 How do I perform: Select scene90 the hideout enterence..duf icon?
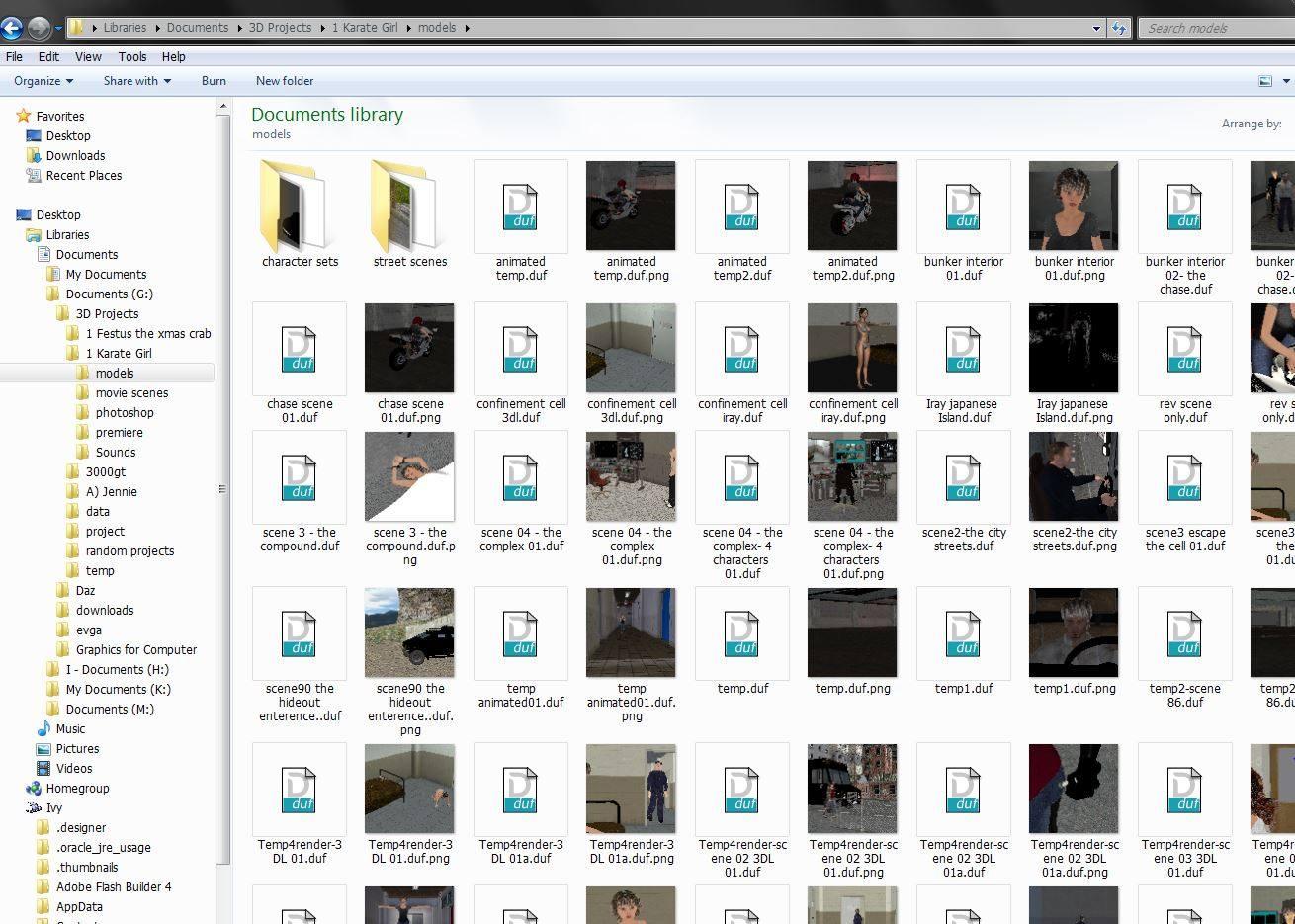point(300,633)
